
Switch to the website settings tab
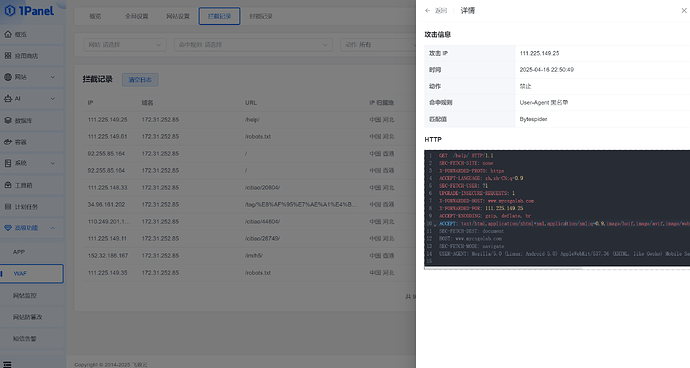[x=178, y=16]
